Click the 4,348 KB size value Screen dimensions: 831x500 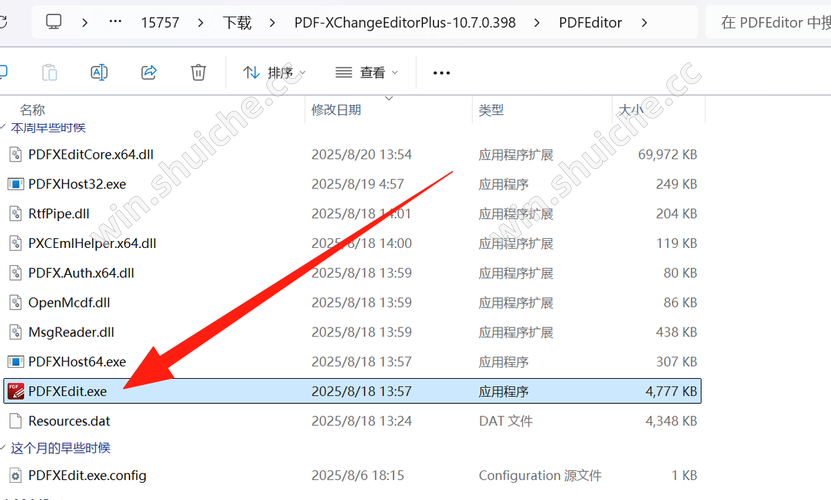pyautogui.click(x=671, y=421)
